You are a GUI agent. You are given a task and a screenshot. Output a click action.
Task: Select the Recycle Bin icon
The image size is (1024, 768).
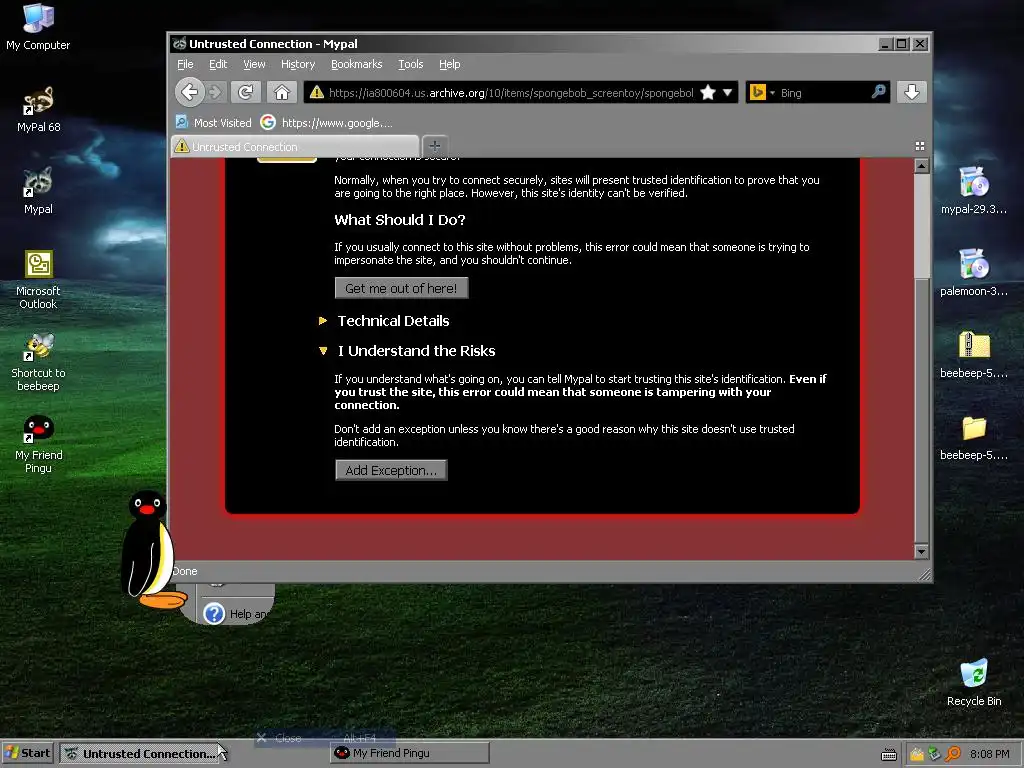tap(974, 683)
